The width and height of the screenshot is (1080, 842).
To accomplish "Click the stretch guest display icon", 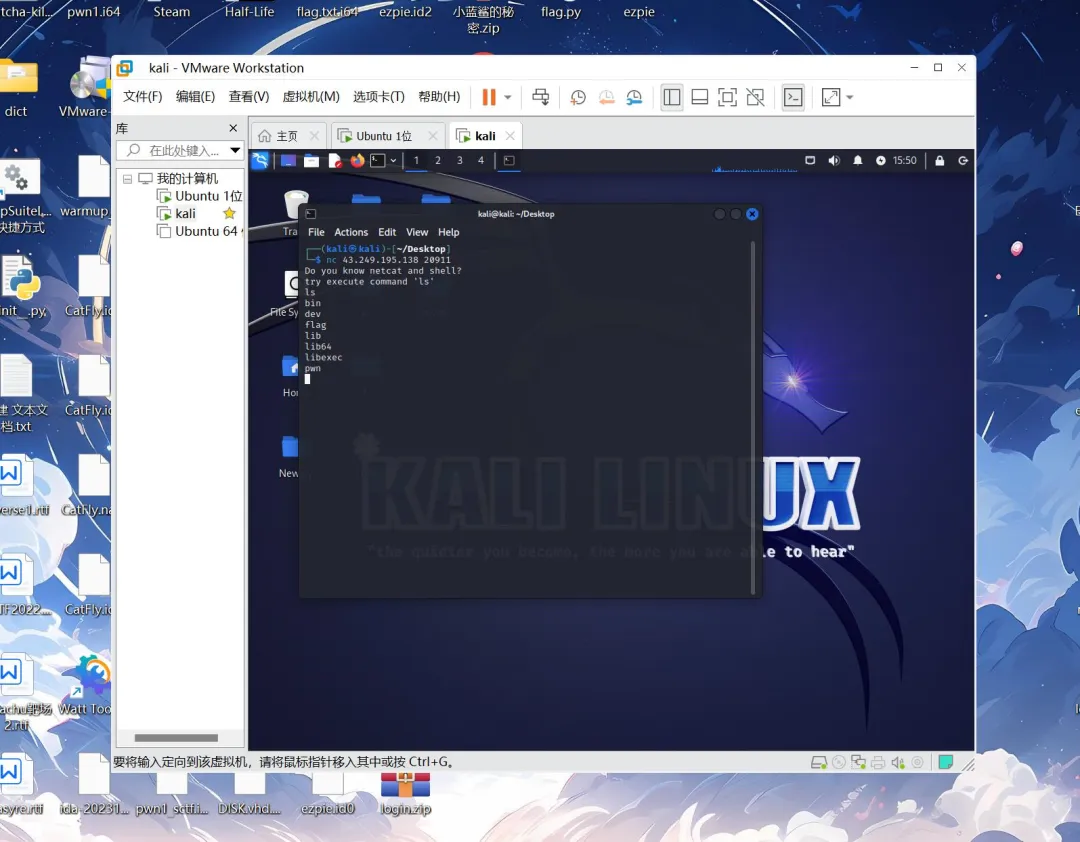I will pyautogui.click(x=831, y=97).
